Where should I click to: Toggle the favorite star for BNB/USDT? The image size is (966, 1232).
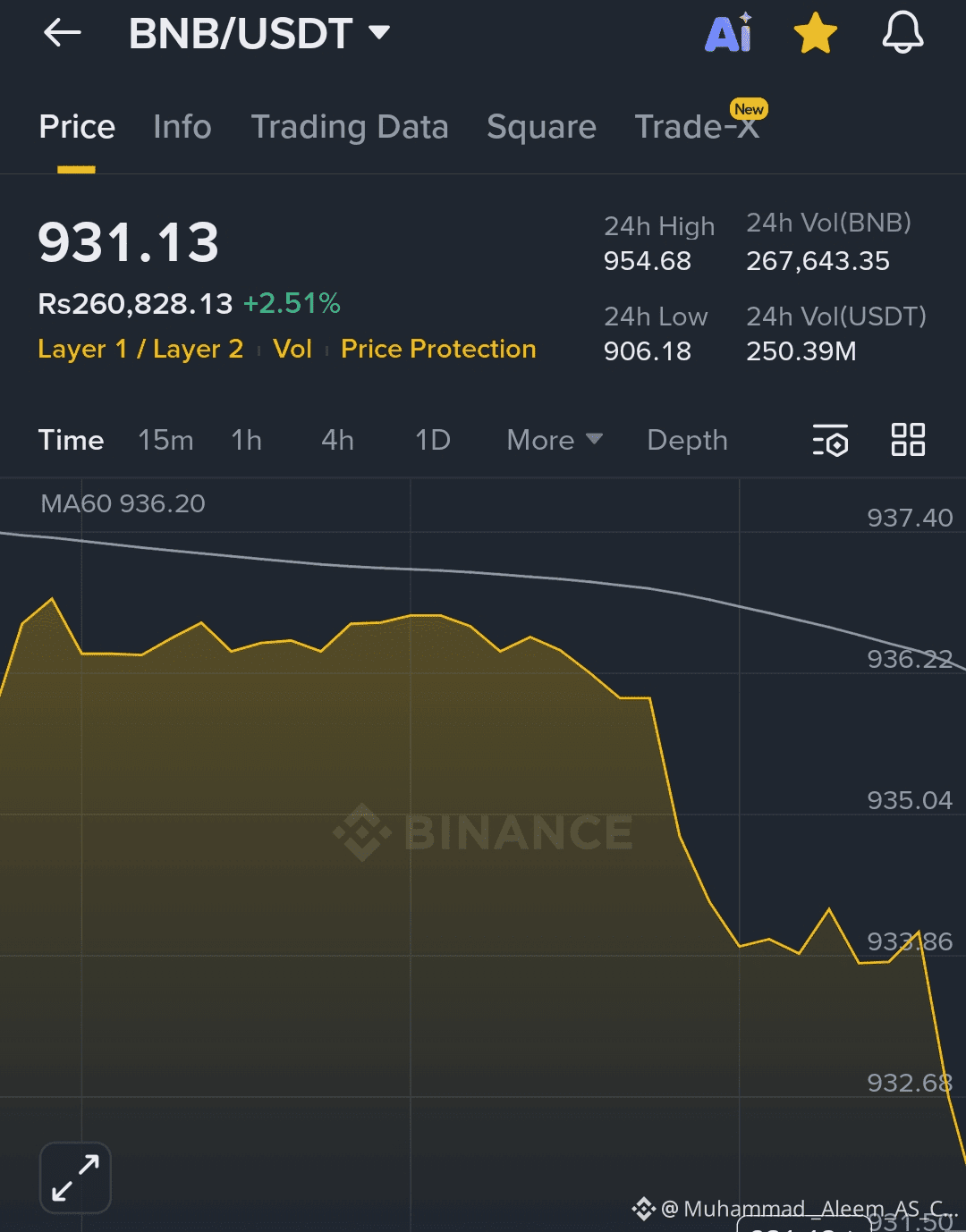[815, 34]
